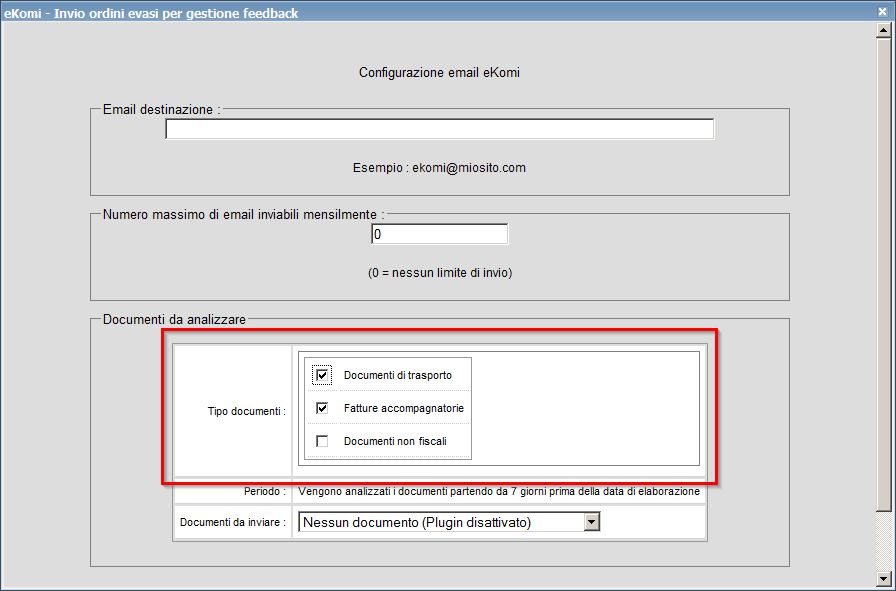Uncheck the Fatture accompagnatorie checkbox
The width and height of the screenshot is (896, 591).
(x=322, y=408)
